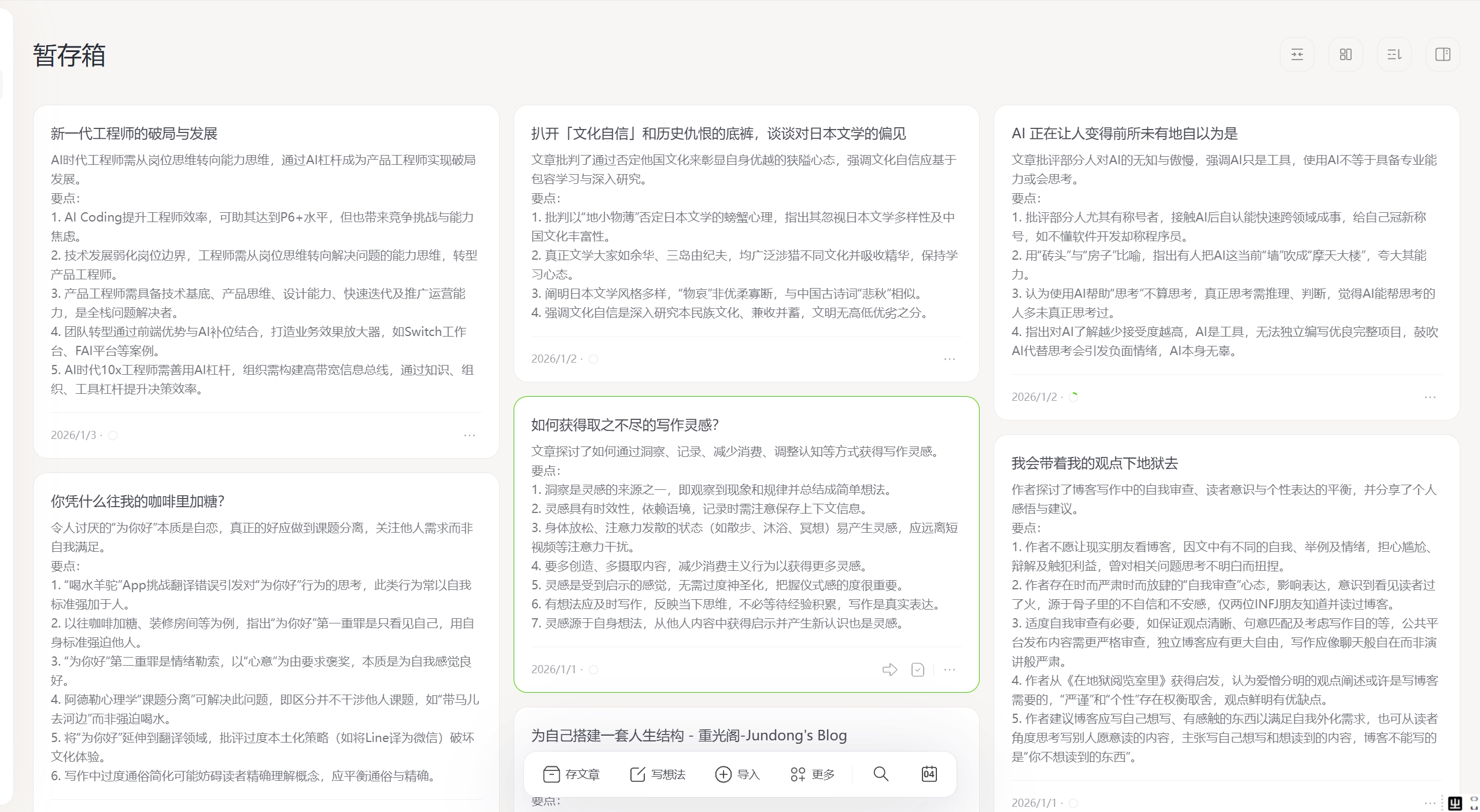
Task: Click the 导入 (import) icon
Action: pos(722,774)
